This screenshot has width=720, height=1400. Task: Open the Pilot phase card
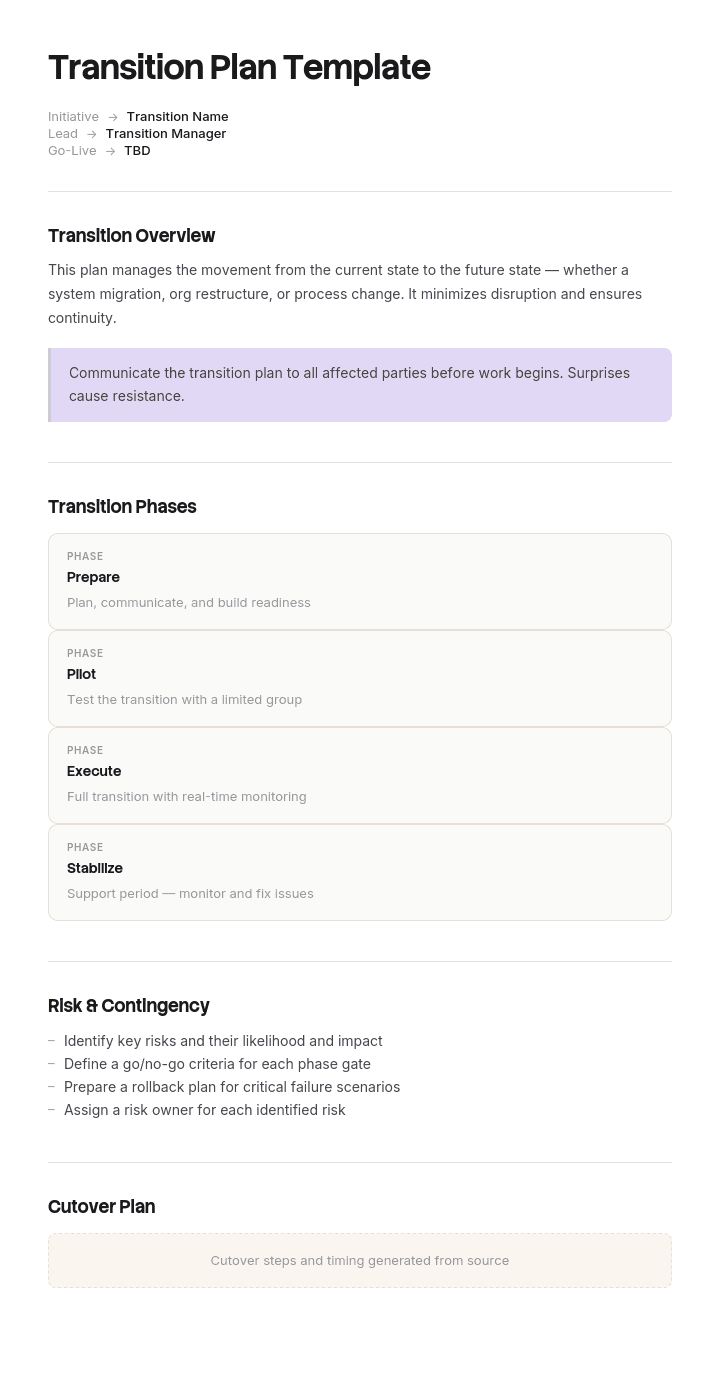[360, 678]
